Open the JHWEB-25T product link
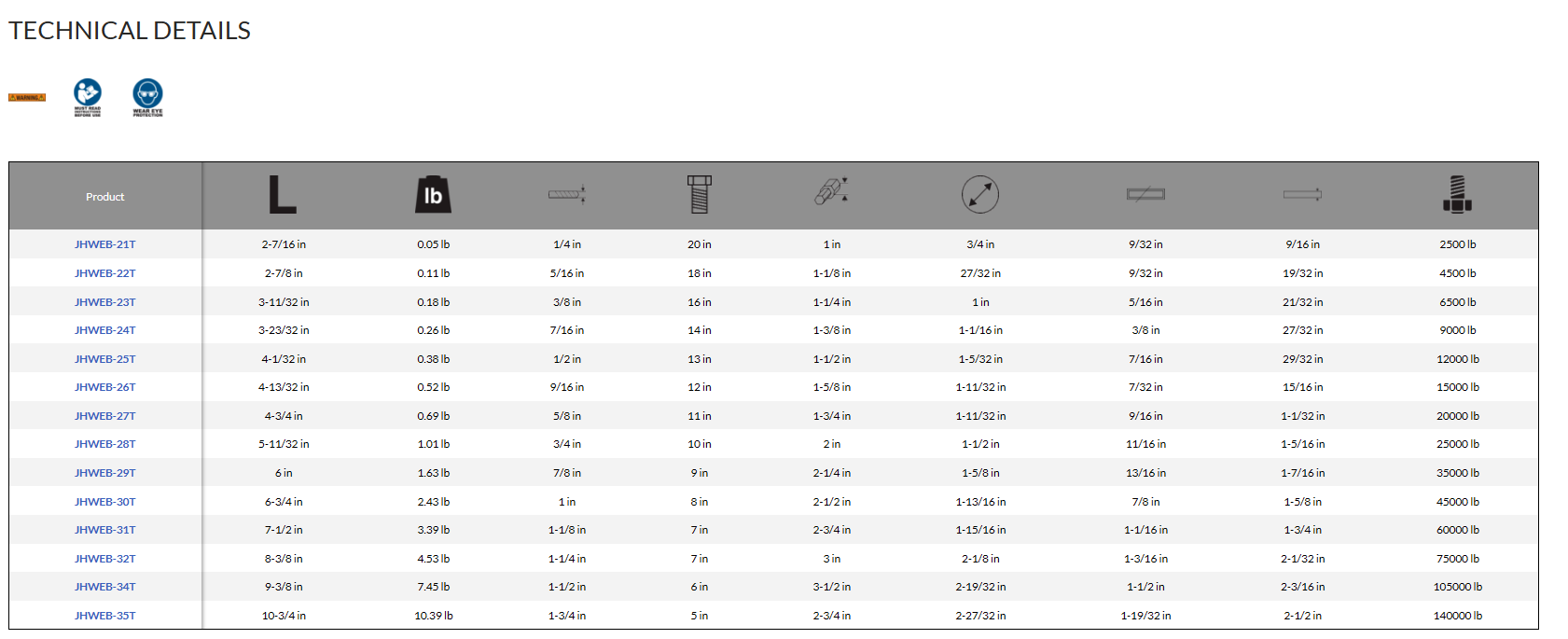1568x639 pixels. click(x=105, y=359)
